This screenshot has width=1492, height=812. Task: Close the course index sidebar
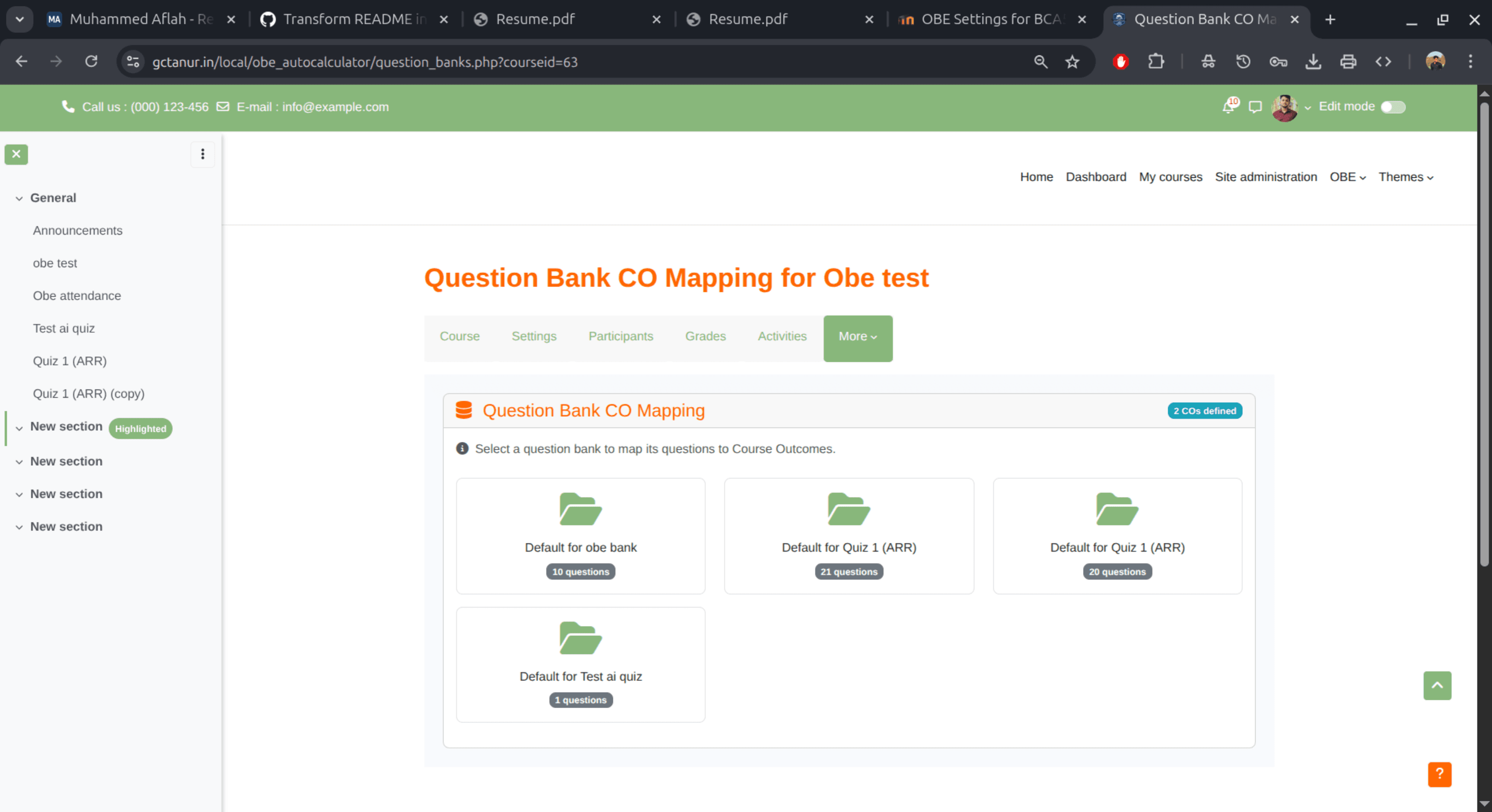(x=16, y=154)
